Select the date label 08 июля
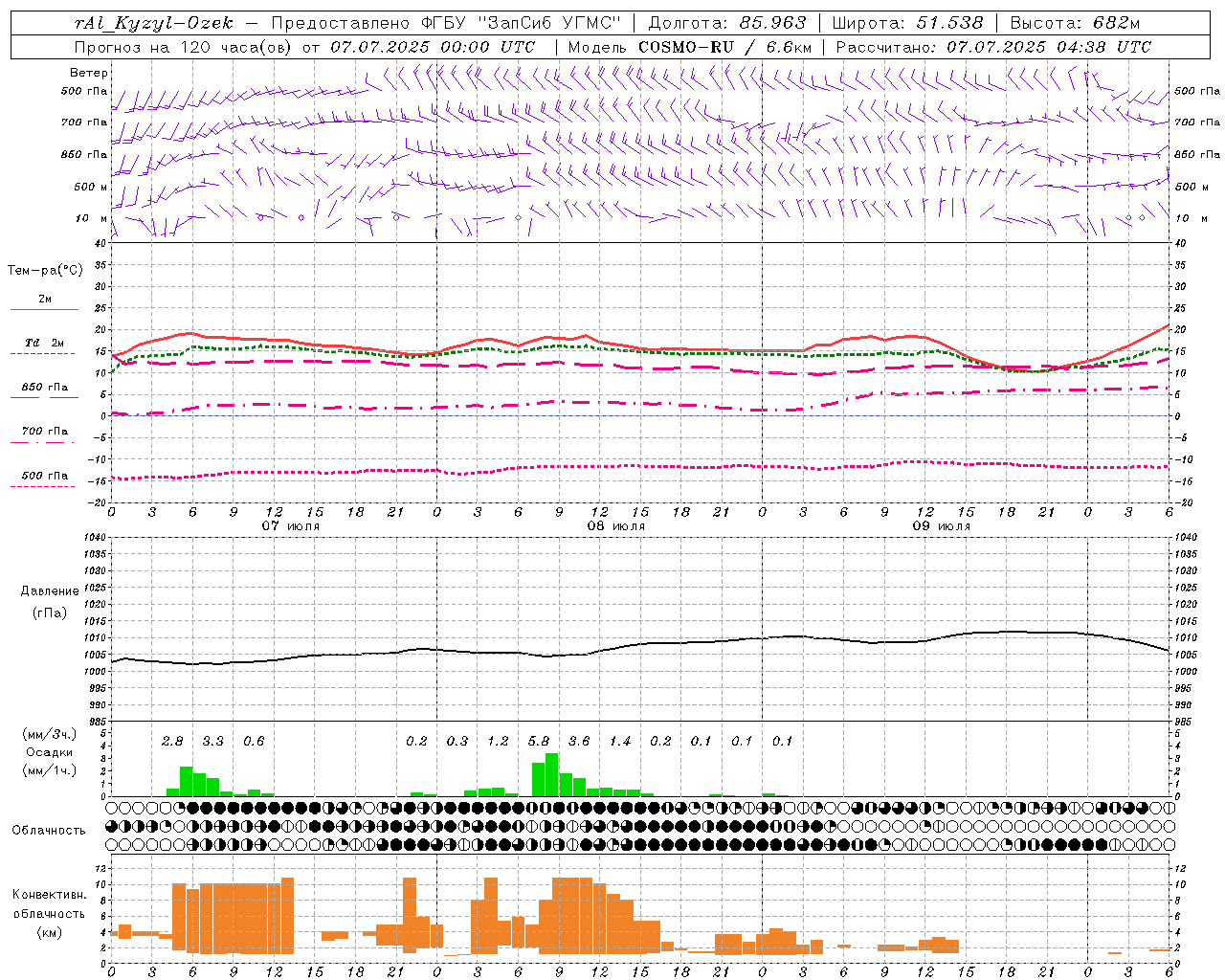The width and height of the screenshot is (1225, 980). 615,526
